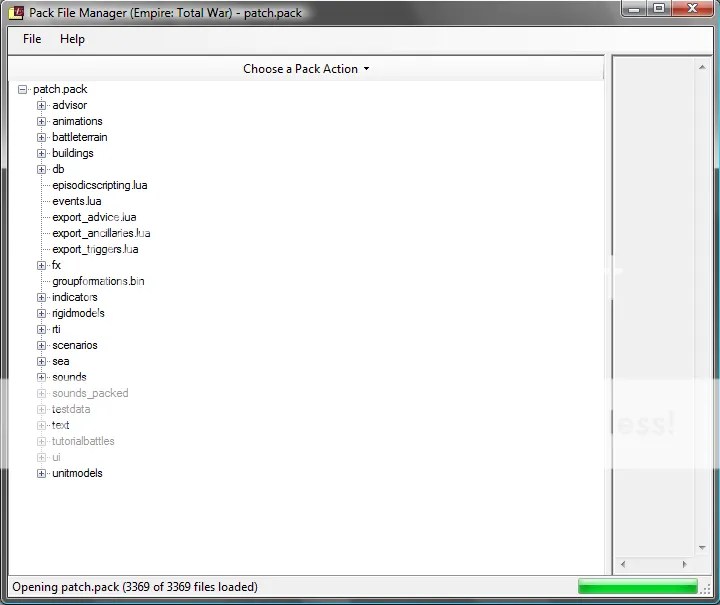The image size is (720, 605).
Task: Select the export_advice.lua file
Action: (94, 217)
